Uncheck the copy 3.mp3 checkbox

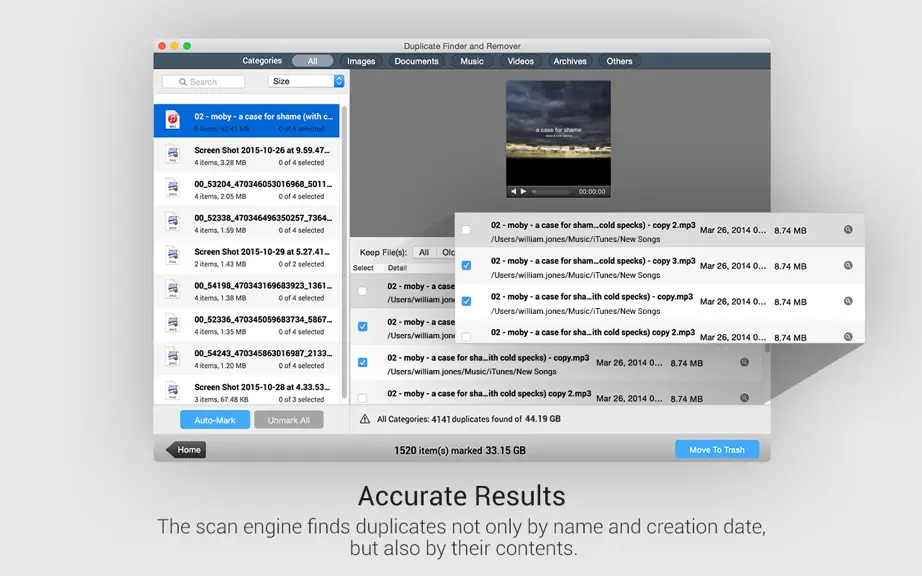click(466, 266)
